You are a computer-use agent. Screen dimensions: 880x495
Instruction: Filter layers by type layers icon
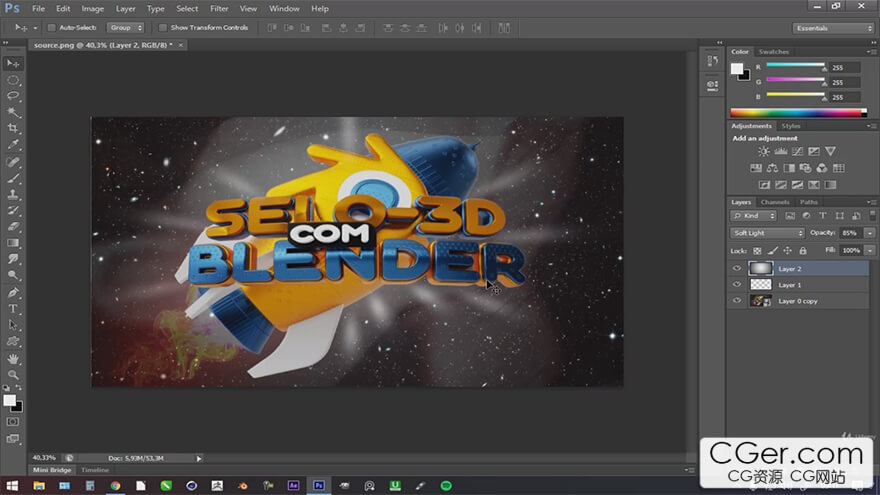(823, 216)
